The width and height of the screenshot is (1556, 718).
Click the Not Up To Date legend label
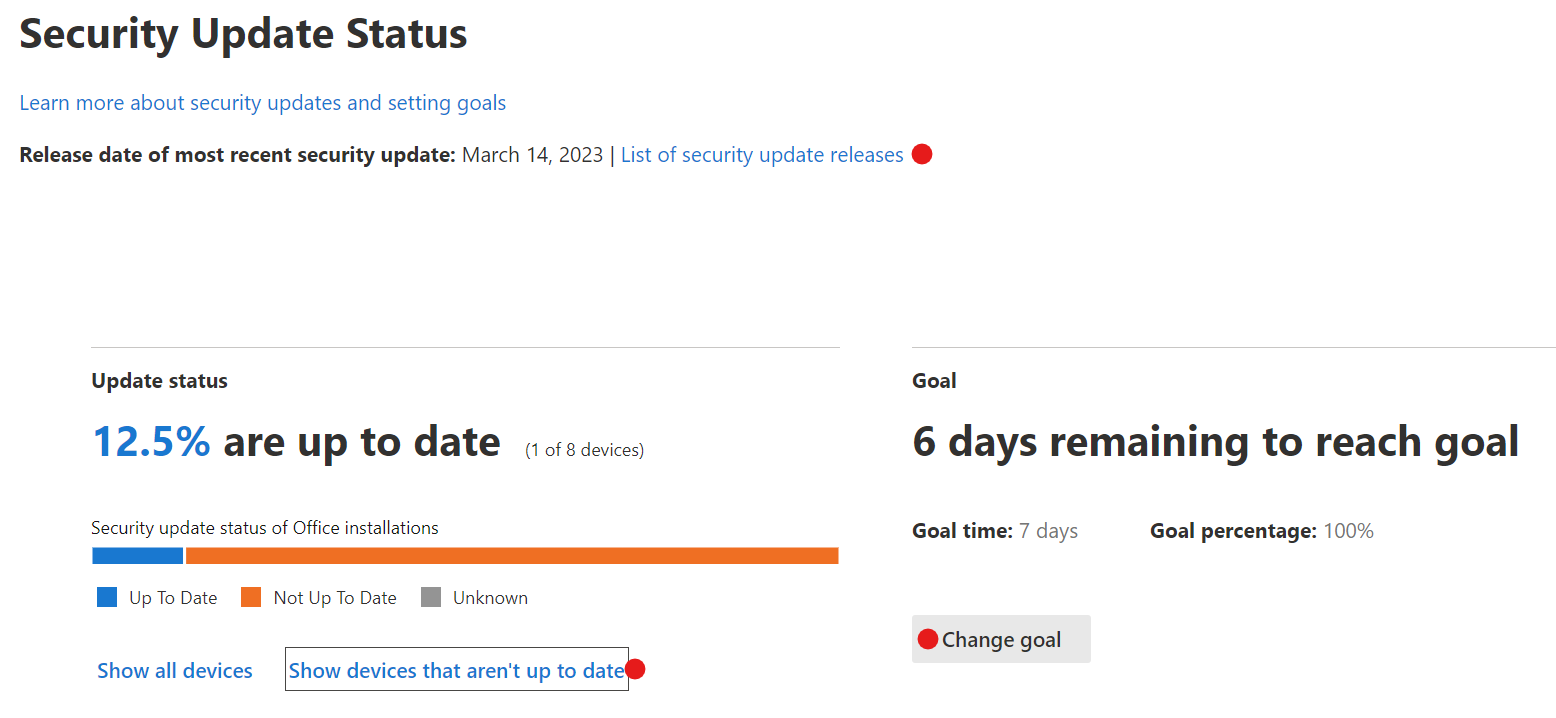pos(334,597)
